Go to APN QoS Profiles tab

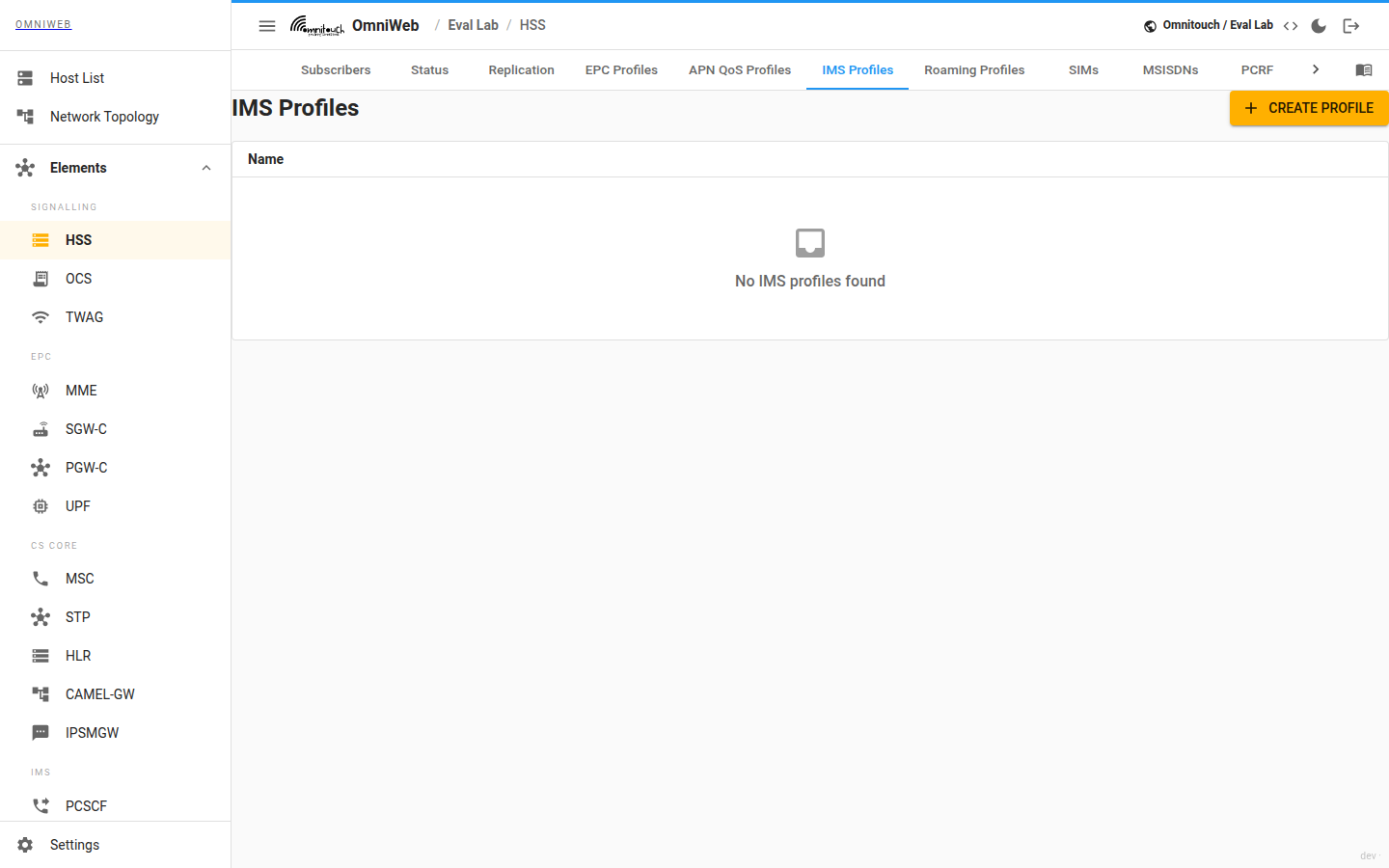coord(740,70)
